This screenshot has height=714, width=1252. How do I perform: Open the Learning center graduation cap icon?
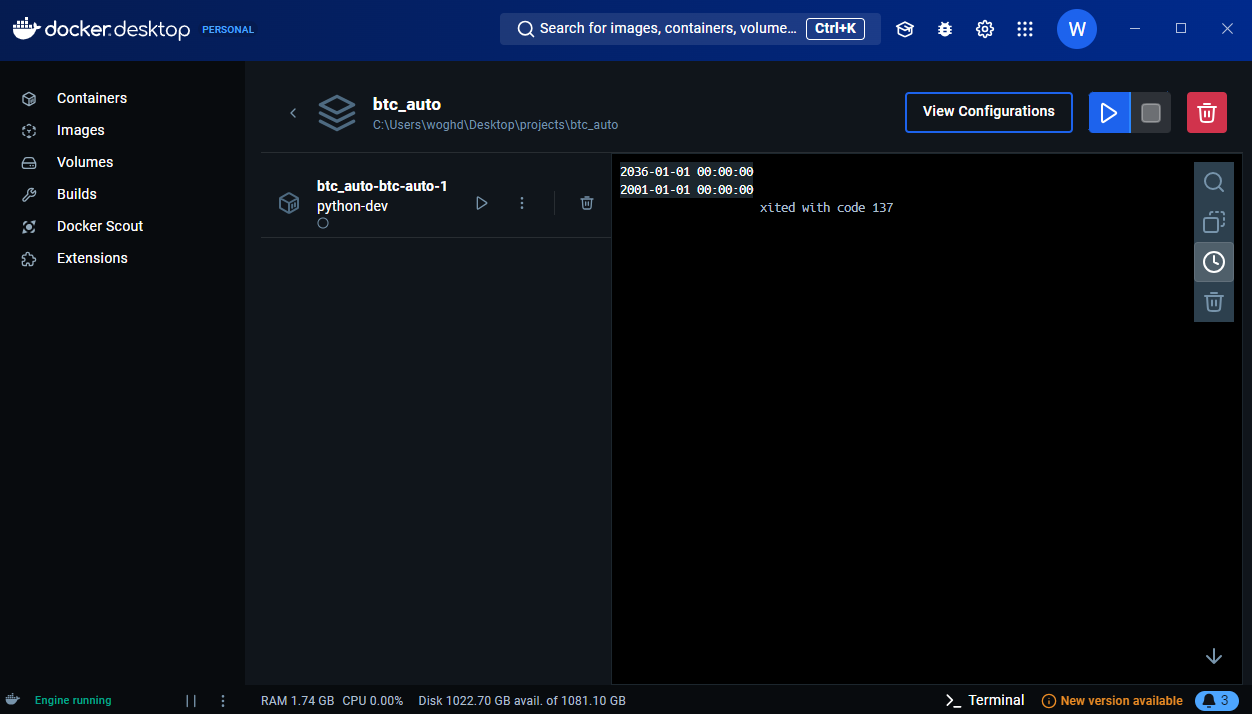[905, 29]
